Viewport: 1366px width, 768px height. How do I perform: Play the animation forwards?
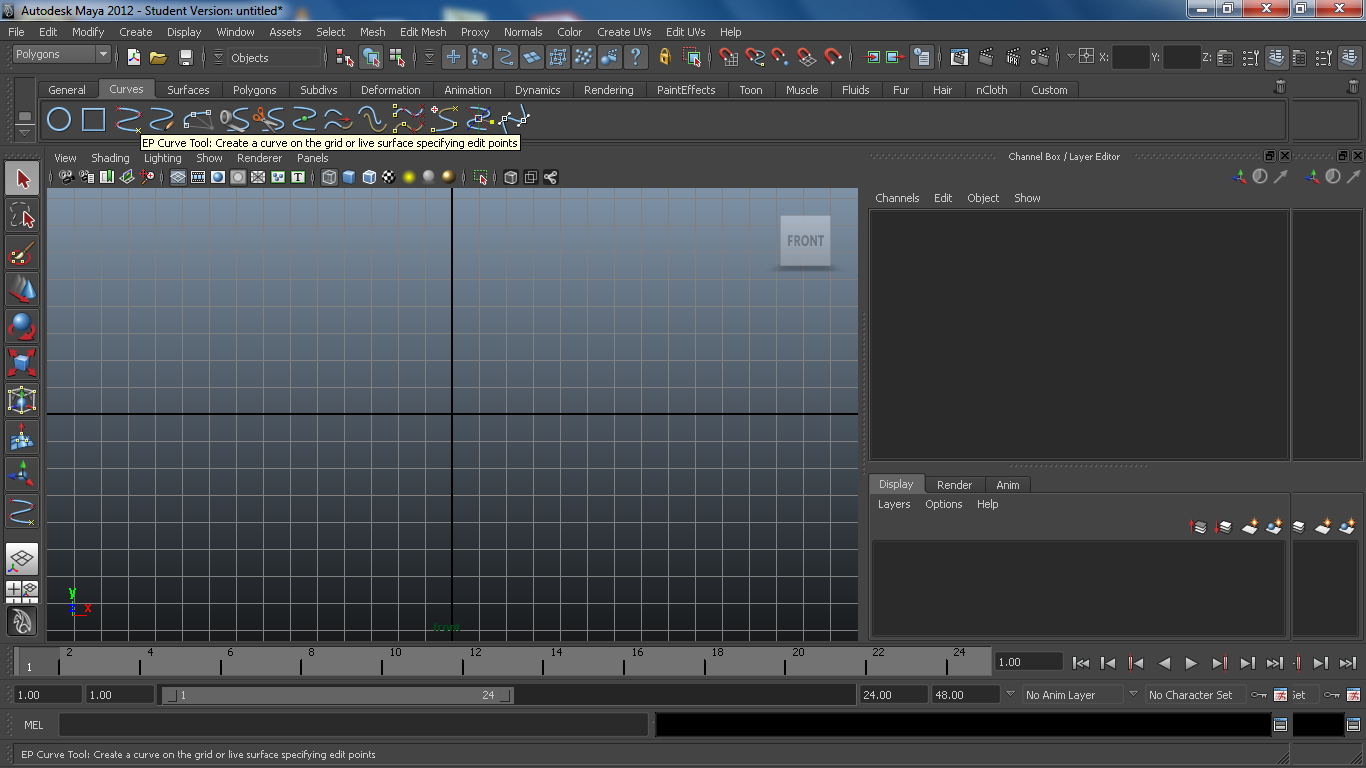1191,662
